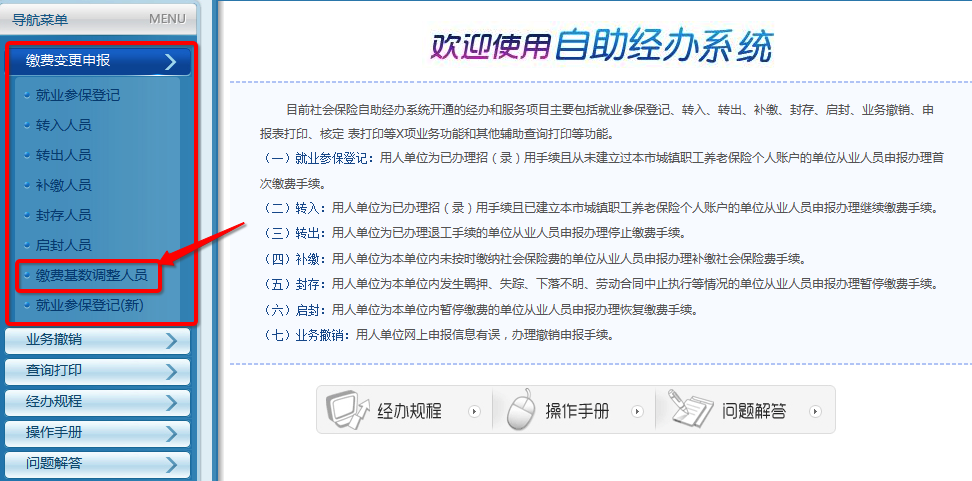Open 缴费变更申报 menu section
Screen dimensions: 972x481
99,61
